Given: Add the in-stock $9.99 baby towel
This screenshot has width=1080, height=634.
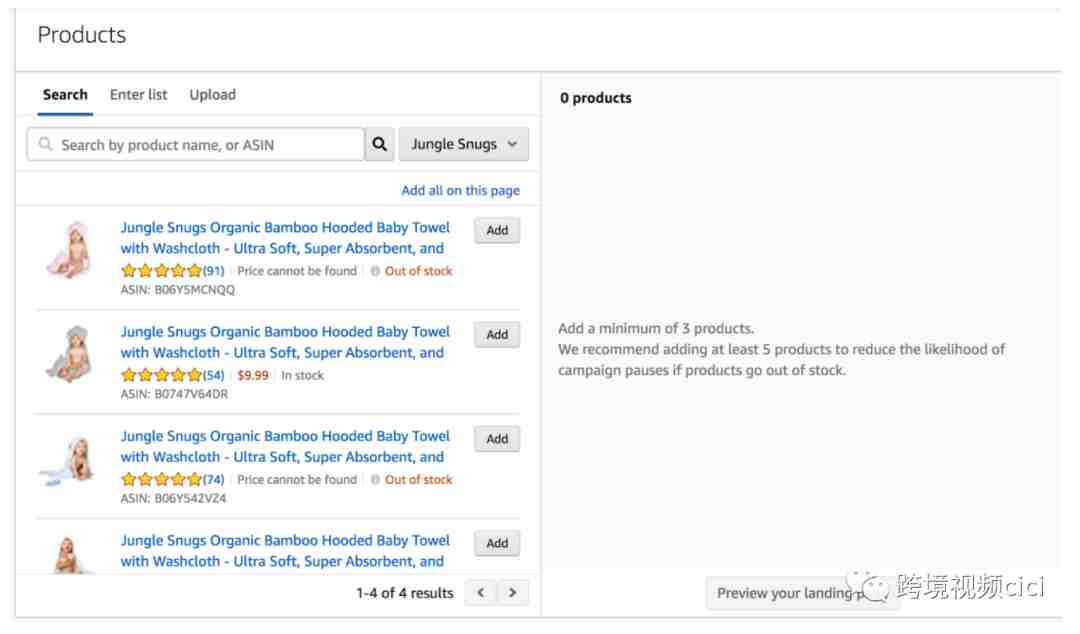Looking at the screenshot, I should pos(497,334).
